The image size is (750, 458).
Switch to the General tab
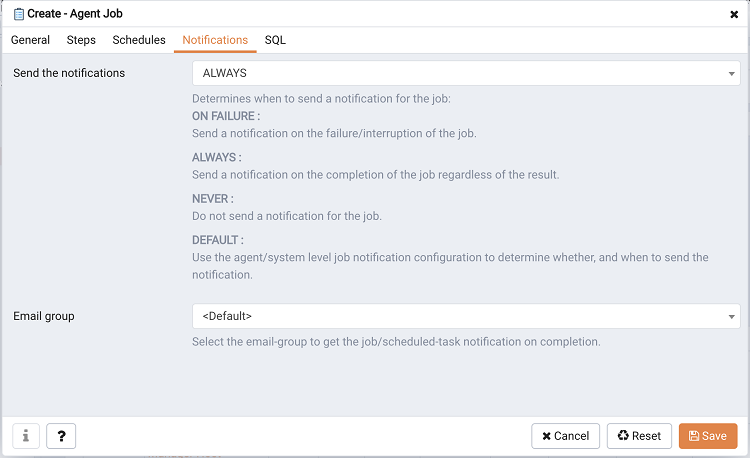pos(30,40)
